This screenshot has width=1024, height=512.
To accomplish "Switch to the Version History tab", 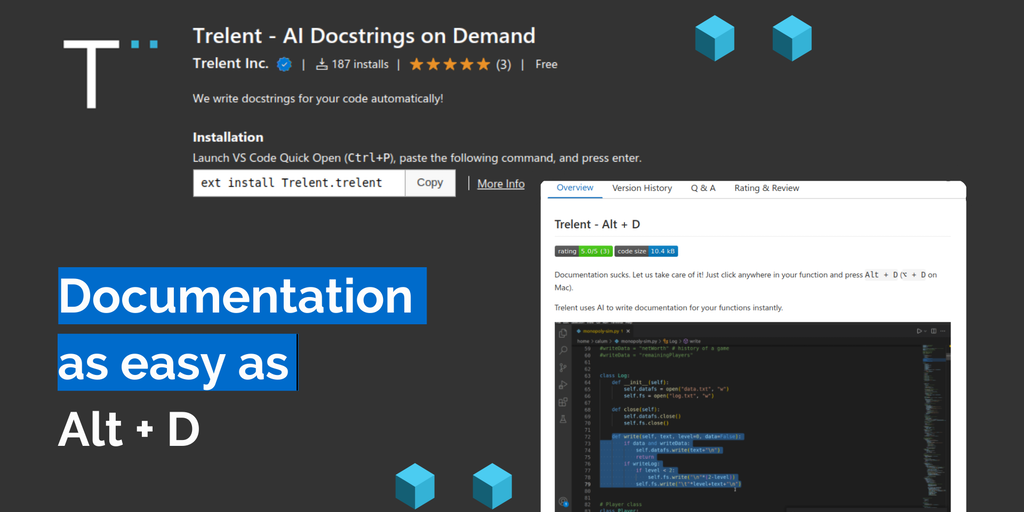I will (x=642, y=188).
